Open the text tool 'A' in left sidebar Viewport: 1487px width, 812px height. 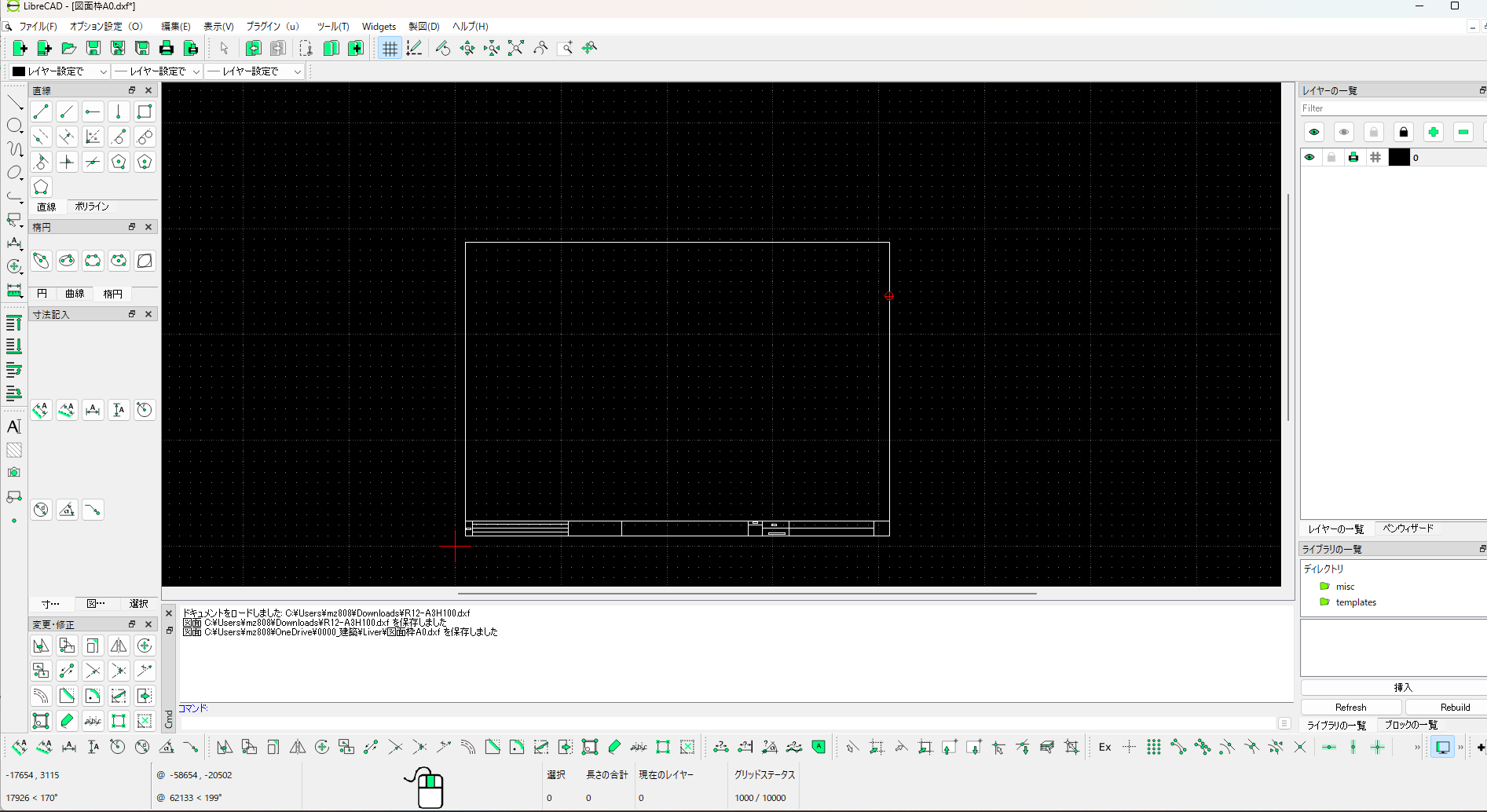pos(14,426)
